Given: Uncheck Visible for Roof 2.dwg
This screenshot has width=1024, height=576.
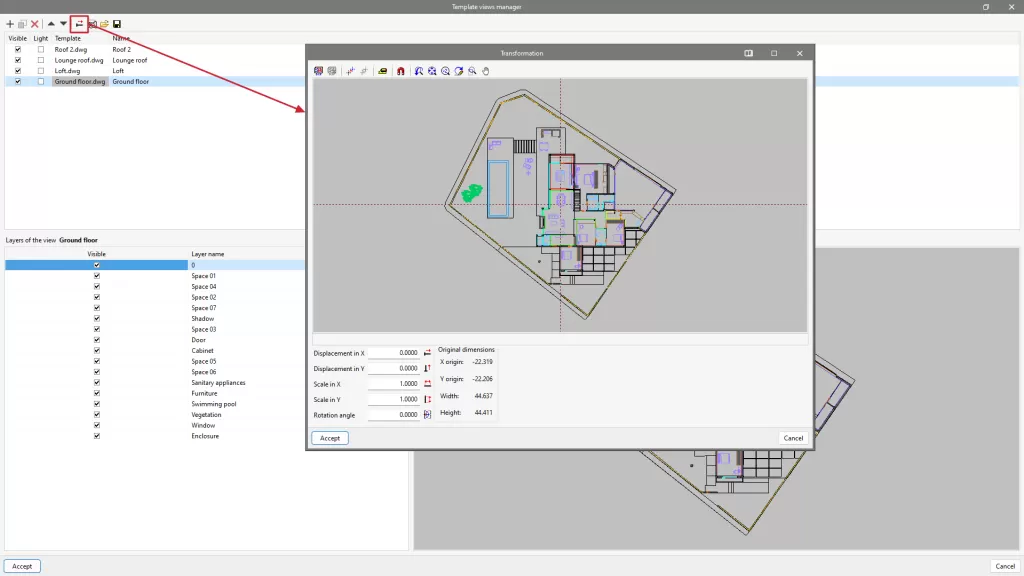Looking at the screenshot, I should tap(18, 49).
